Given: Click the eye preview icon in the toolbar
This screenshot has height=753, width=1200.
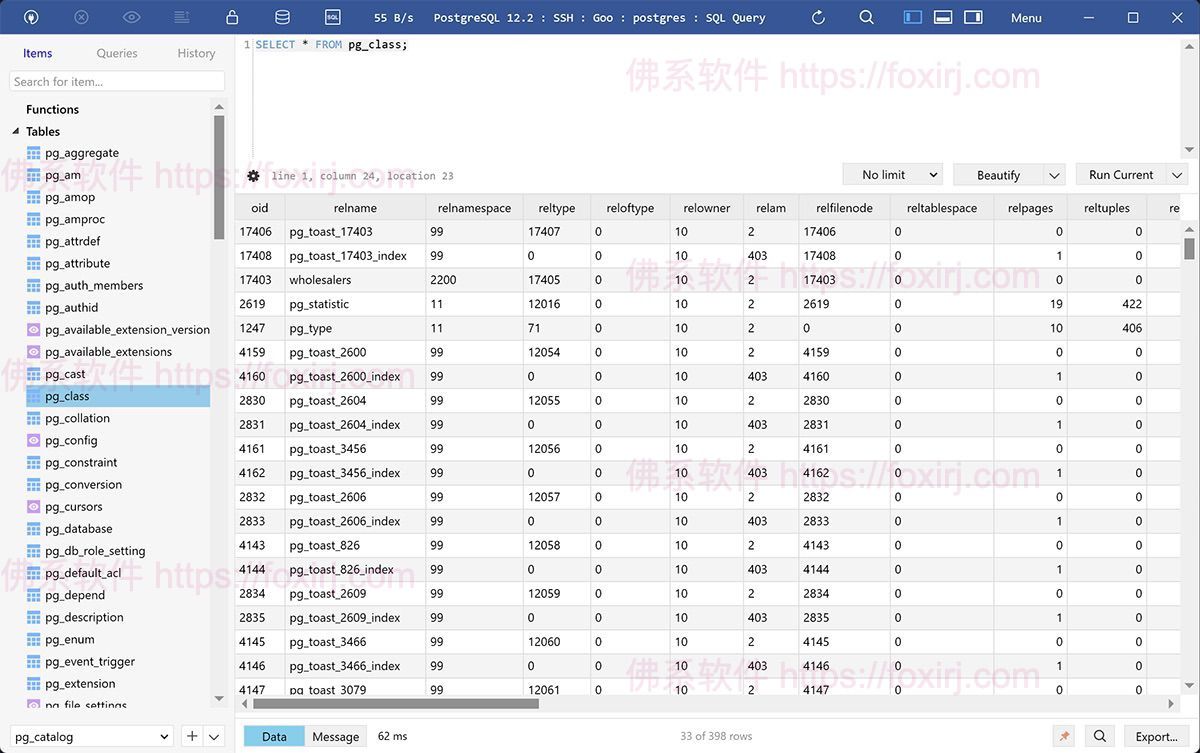Looking at the screenshot, I should (130, 17).
